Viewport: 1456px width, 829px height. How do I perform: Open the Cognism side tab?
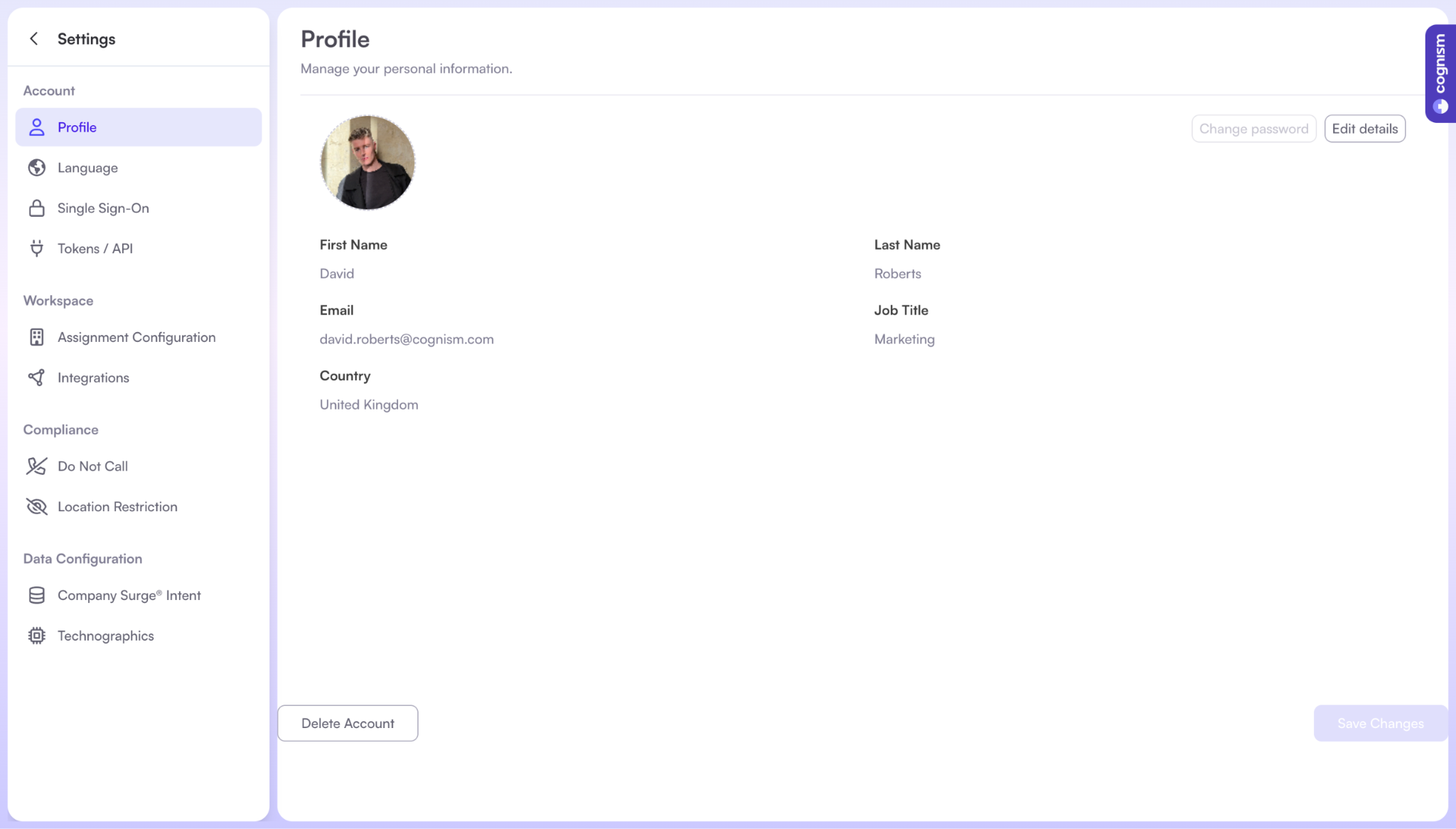click(1440, 73)
